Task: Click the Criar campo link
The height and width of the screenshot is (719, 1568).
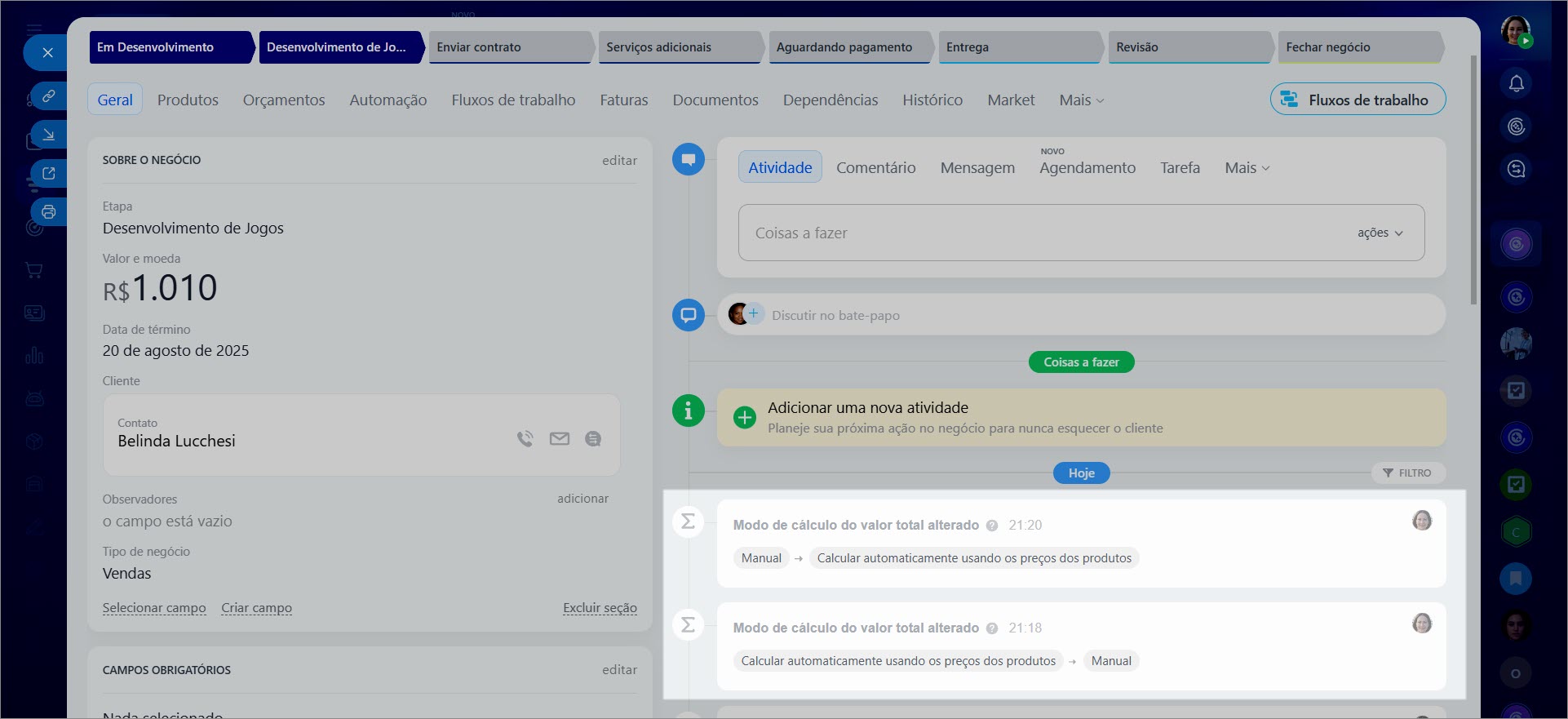Action: click(x=256, y=608)
